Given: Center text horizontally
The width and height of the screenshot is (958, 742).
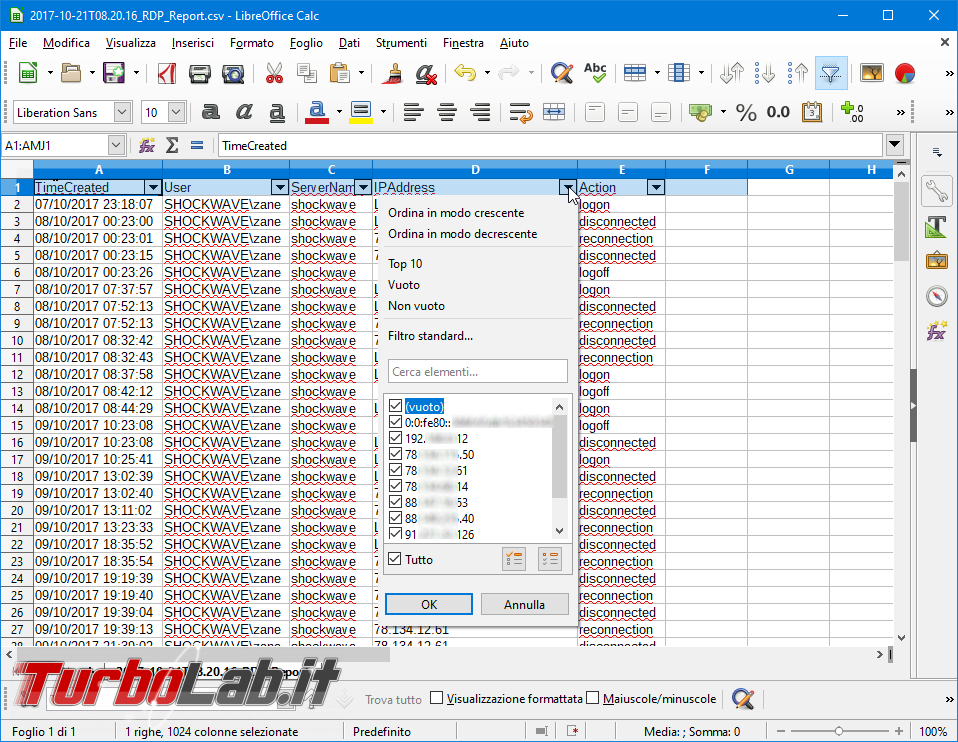Looking at the screenshot, I should (x=447, y=112).
